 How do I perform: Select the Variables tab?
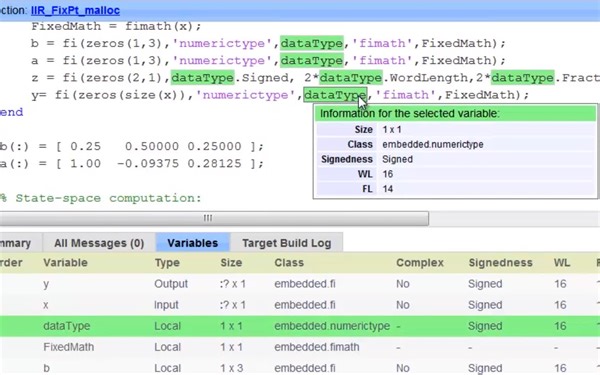(192, 243)
